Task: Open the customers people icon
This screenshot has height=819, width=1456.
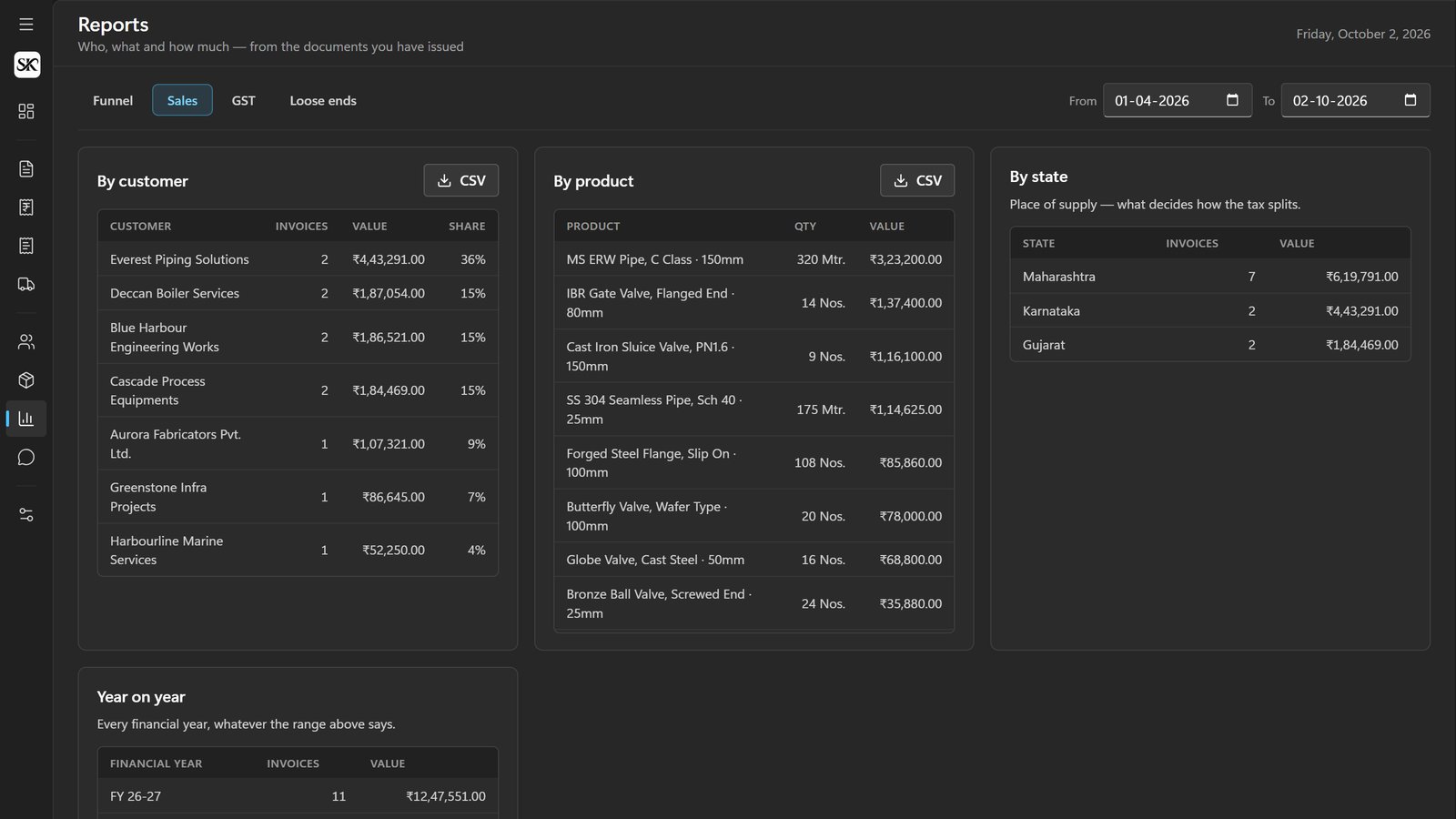Action: [26, 342]
